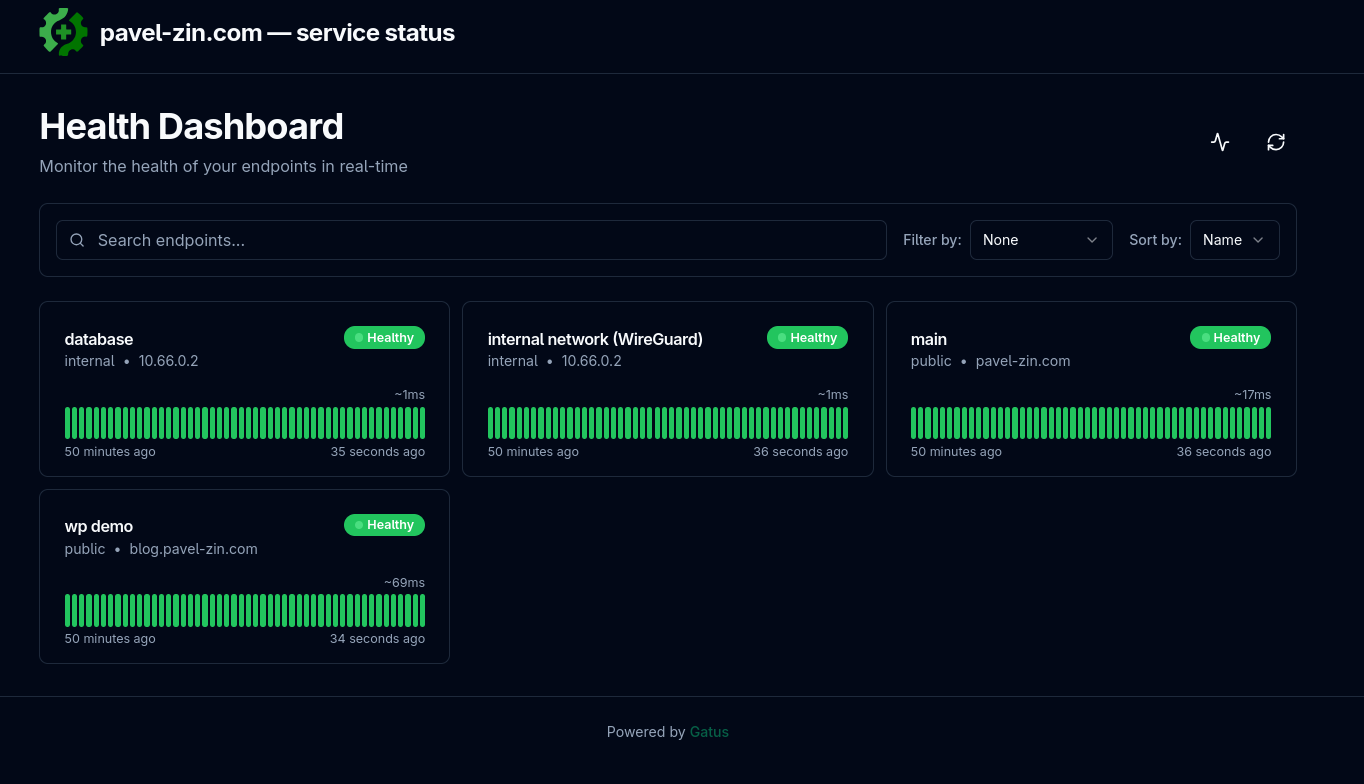Click the refresh data icon
This screenshot has width=1364, height=784.
pyautogui.click(x=1276, y=142)
